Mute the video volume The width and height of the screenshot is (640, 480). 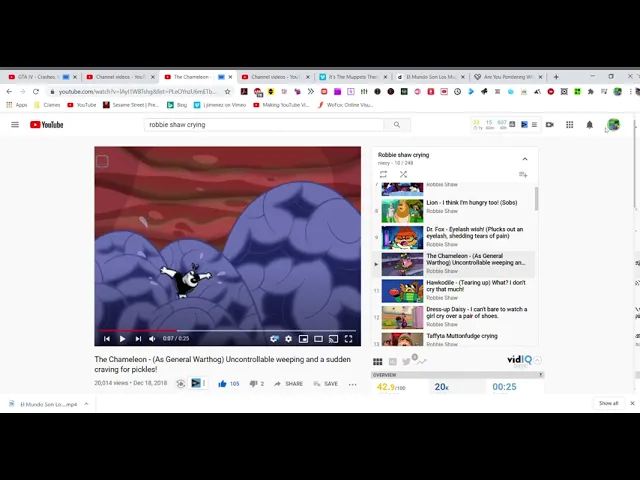pyautogui.click(x=152, y=339)
